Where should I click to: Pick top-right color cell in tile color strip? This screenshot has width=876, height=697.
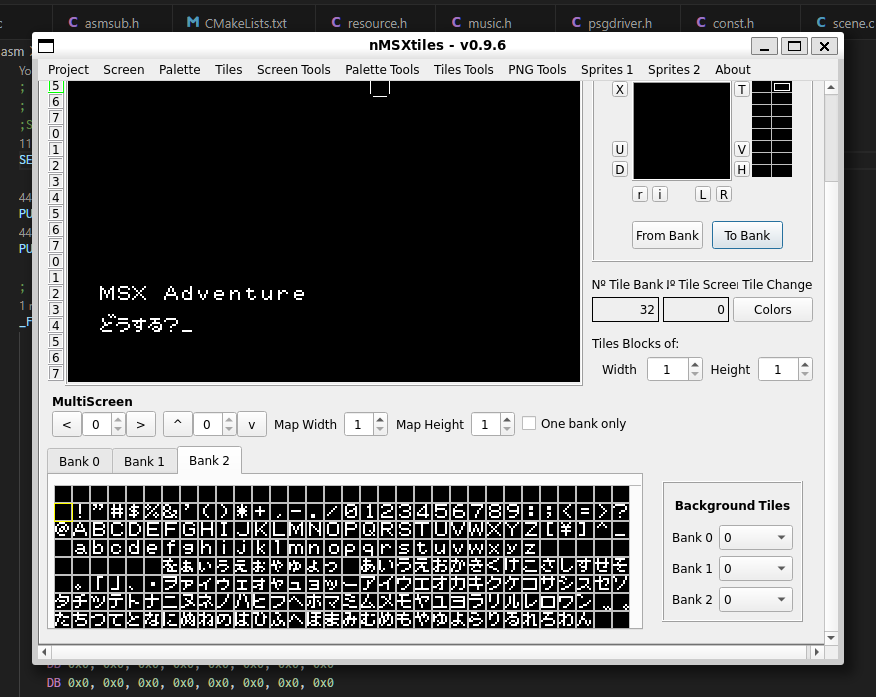coord(782,87)
